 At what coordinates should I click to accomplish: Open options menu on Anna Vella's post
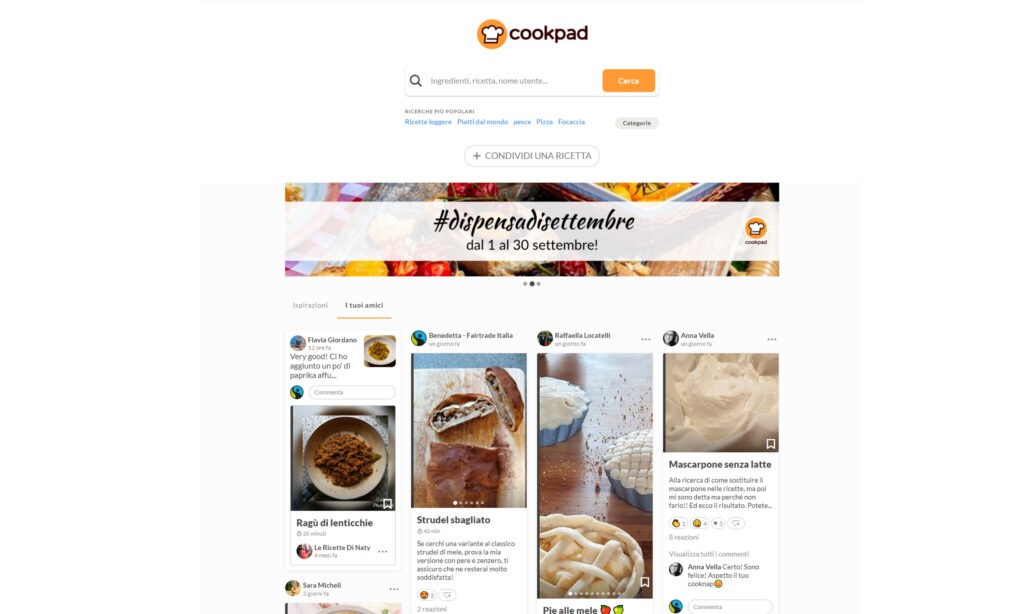(771, 340)
